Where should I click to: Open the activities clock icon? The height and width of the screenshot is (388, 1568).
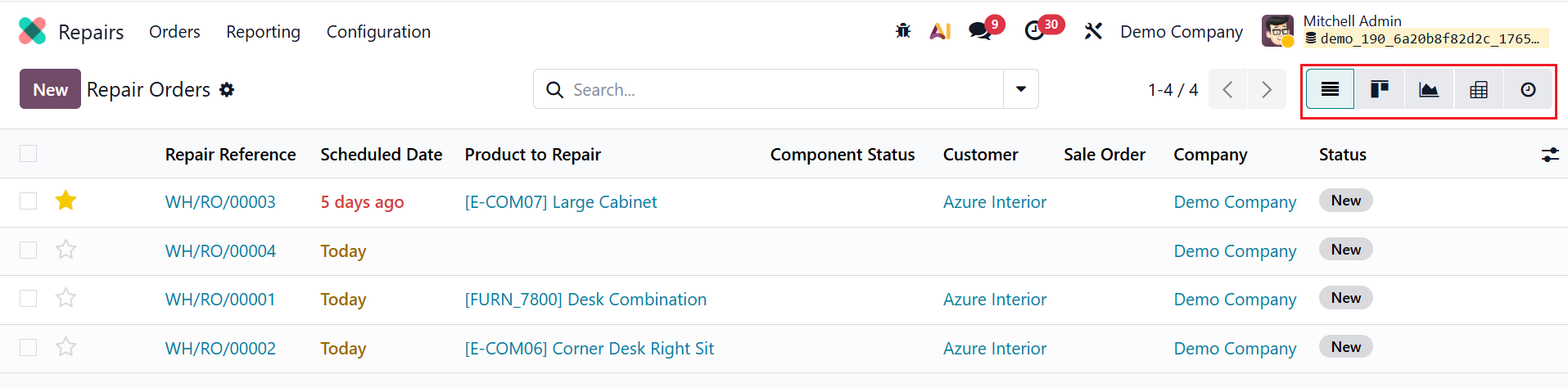pos(1035,31)
